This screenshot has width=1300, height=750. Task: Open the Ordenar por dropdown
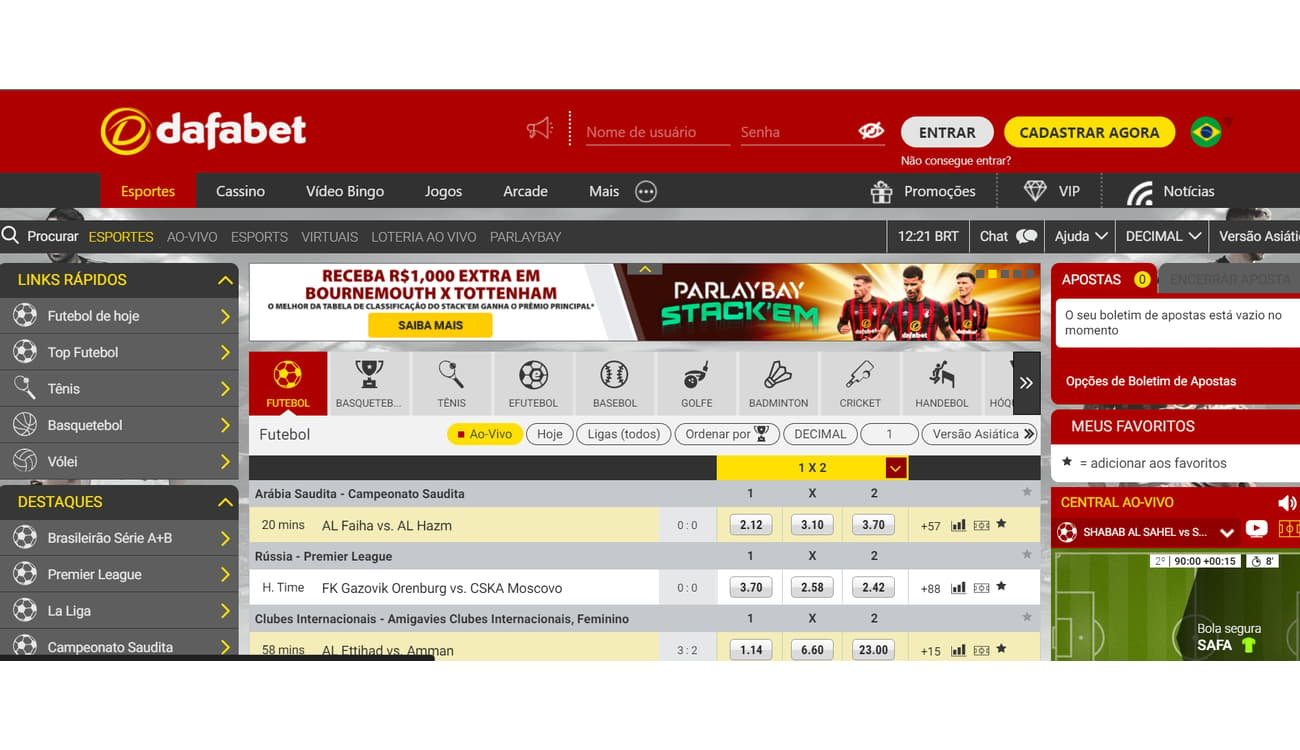pyautogui.click(x=726, y=434)
